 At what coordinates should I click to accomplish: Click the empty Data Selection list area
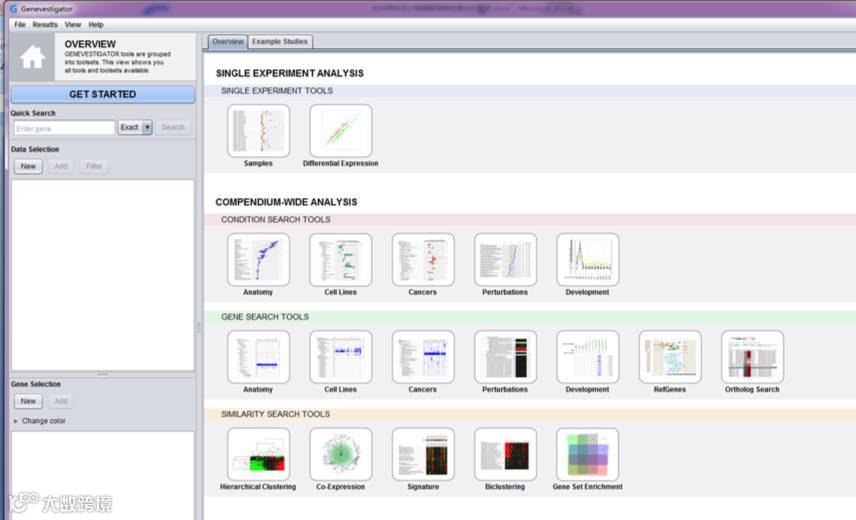click(x=103, y=275)
